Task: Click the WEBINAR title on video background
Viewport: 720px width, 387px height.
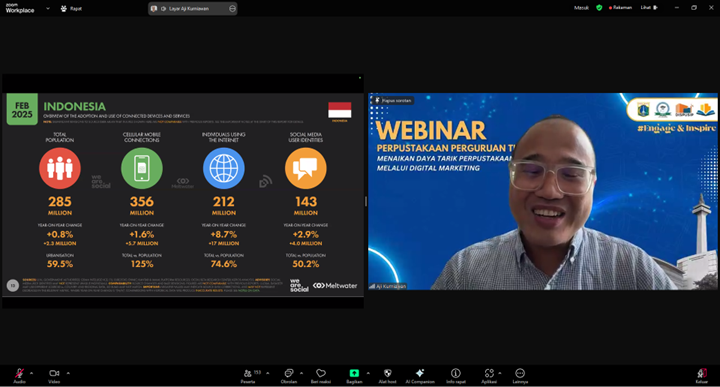Action: [431, 130]
